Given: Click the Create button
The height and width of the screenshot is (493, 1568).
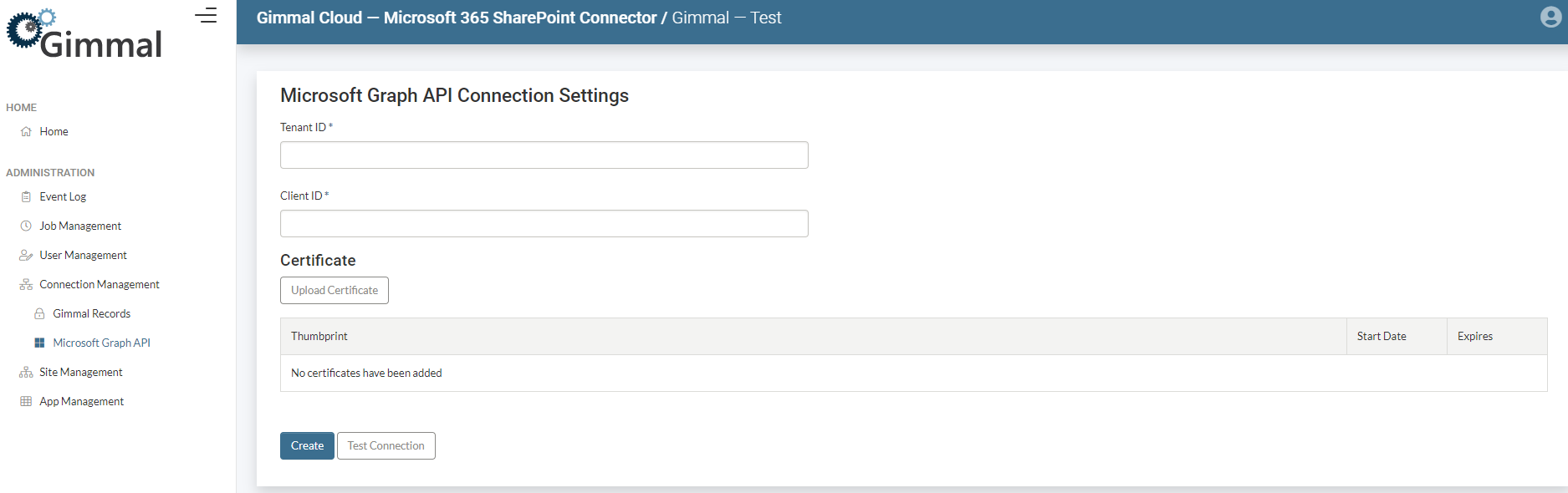Looking at the screenshot, I should tap(307, 446).
